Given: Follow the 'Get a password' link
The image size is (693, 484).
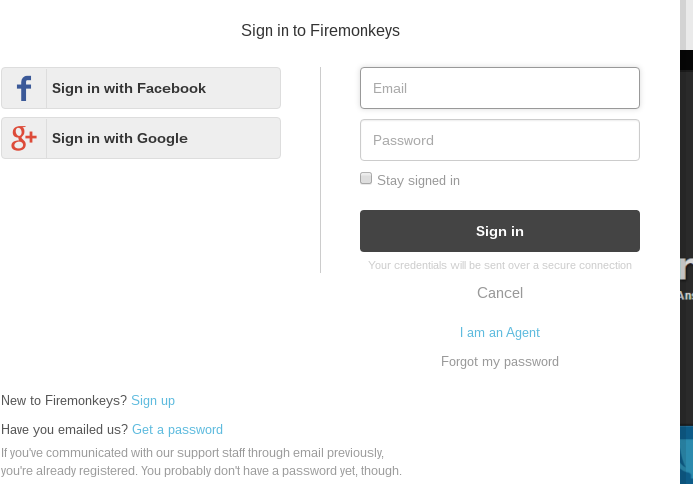Looking at the screenshot, I should pyautogui.click(x=177, y=429).
